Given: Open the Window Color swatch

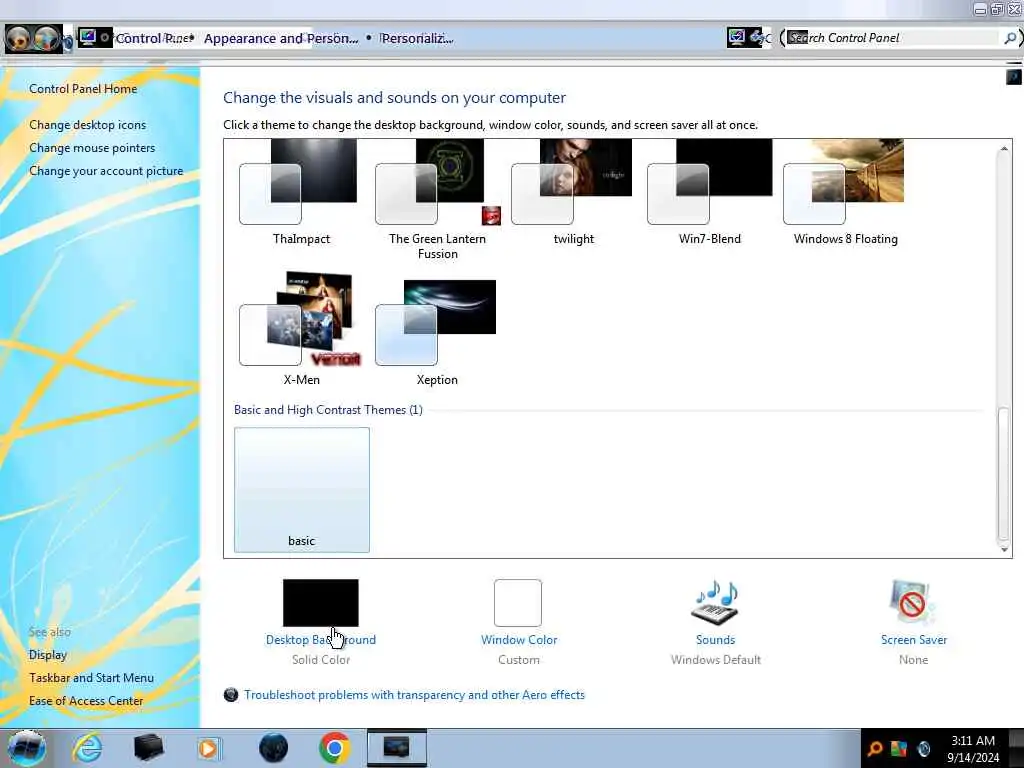Looking at the screenshot, I should click(x=518, y=603).
